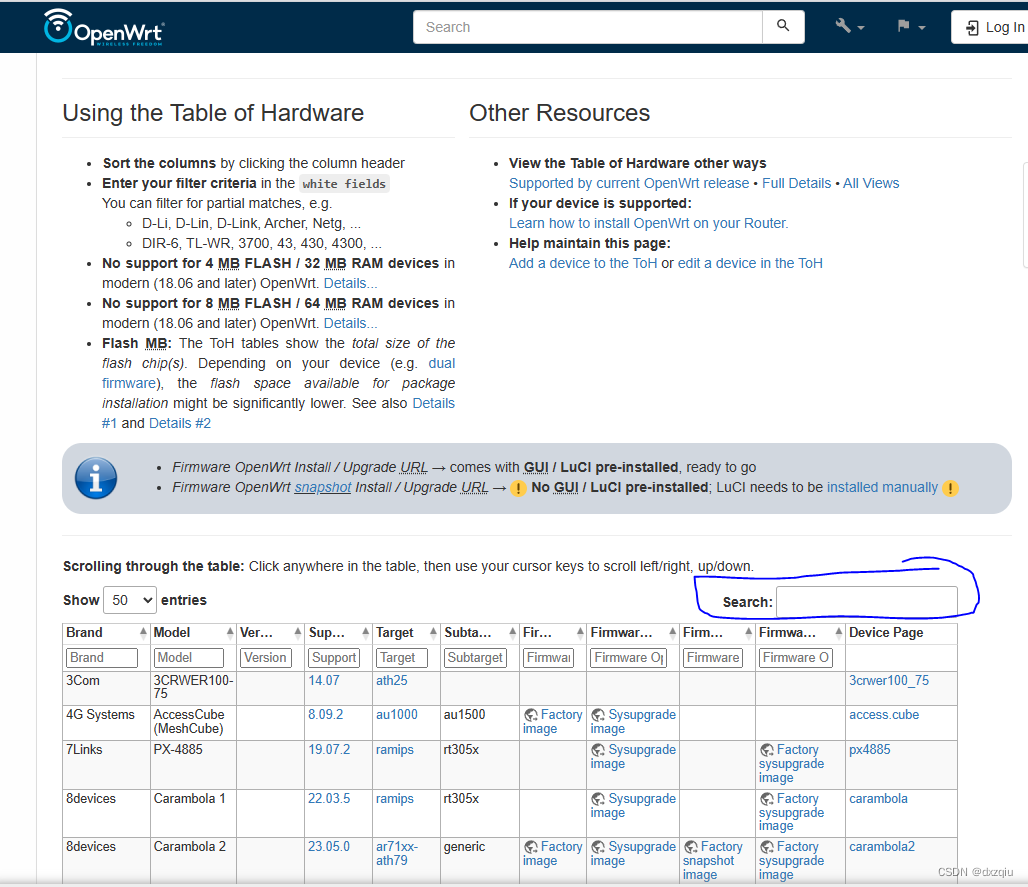
Task: Open ath25 target link
Action: (391, 680)
